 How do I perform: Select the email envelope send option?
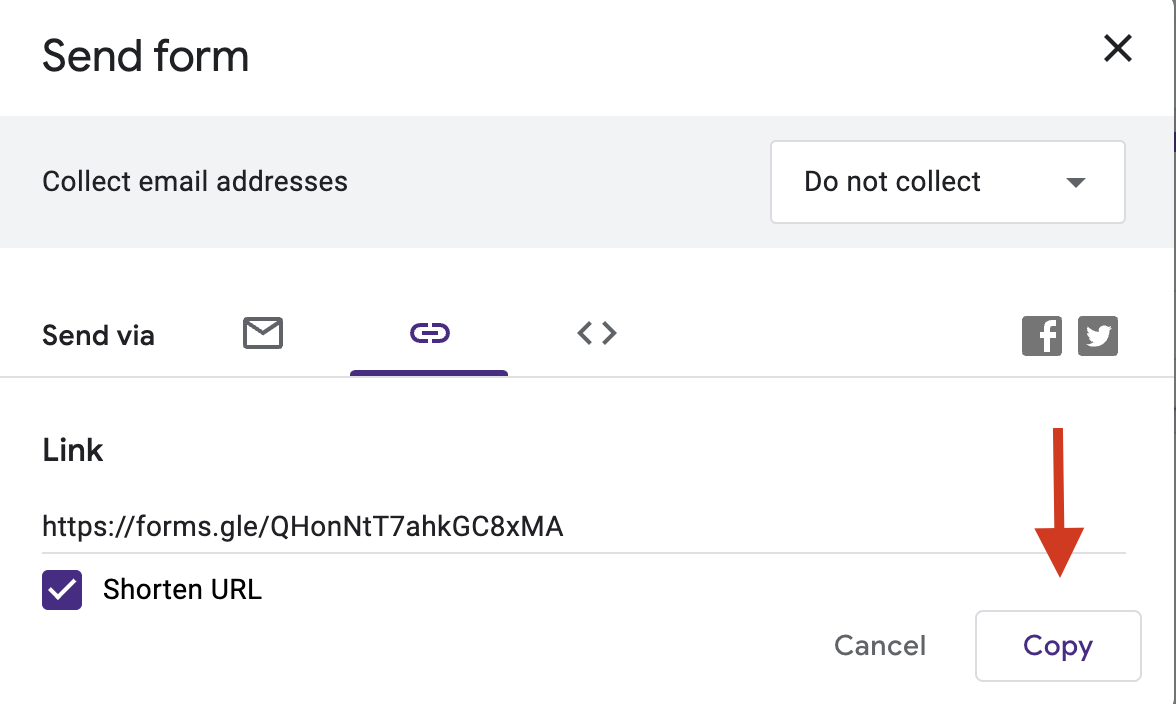click(262, 333)
